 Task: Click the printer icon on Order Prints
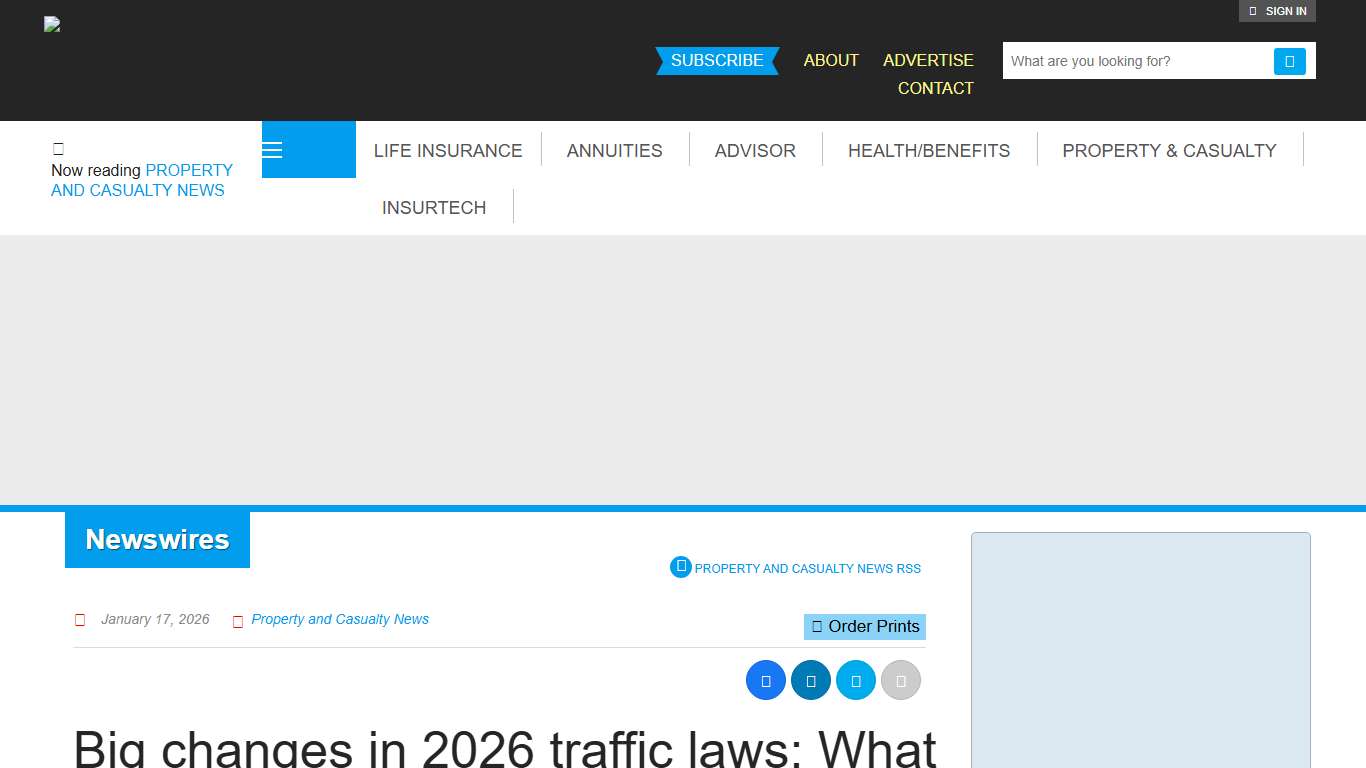pos(816,626)
